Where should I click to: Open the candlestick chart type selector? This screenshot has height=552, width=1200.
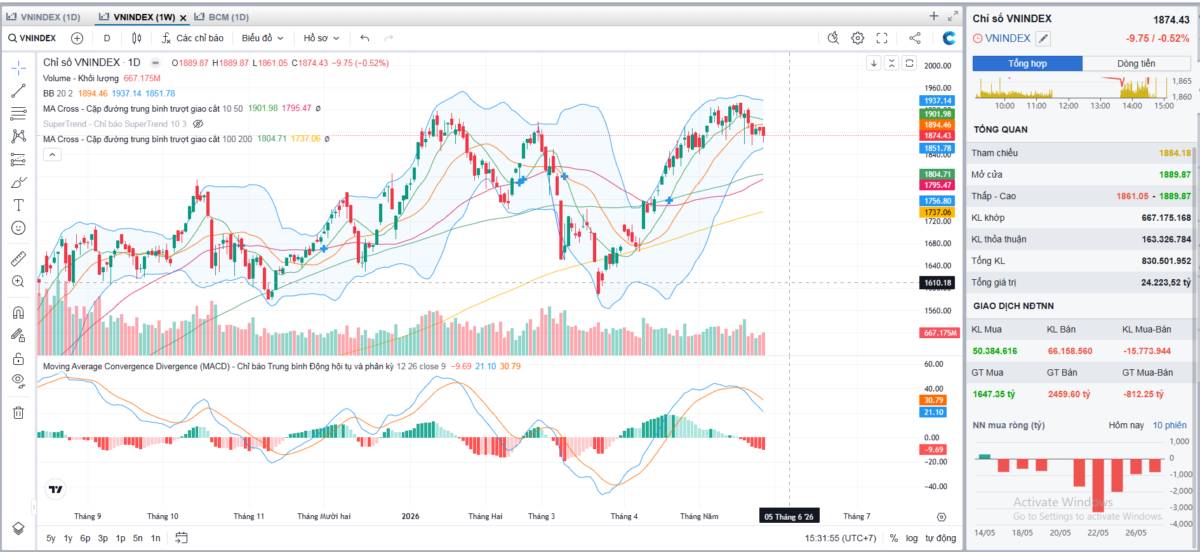137,38
